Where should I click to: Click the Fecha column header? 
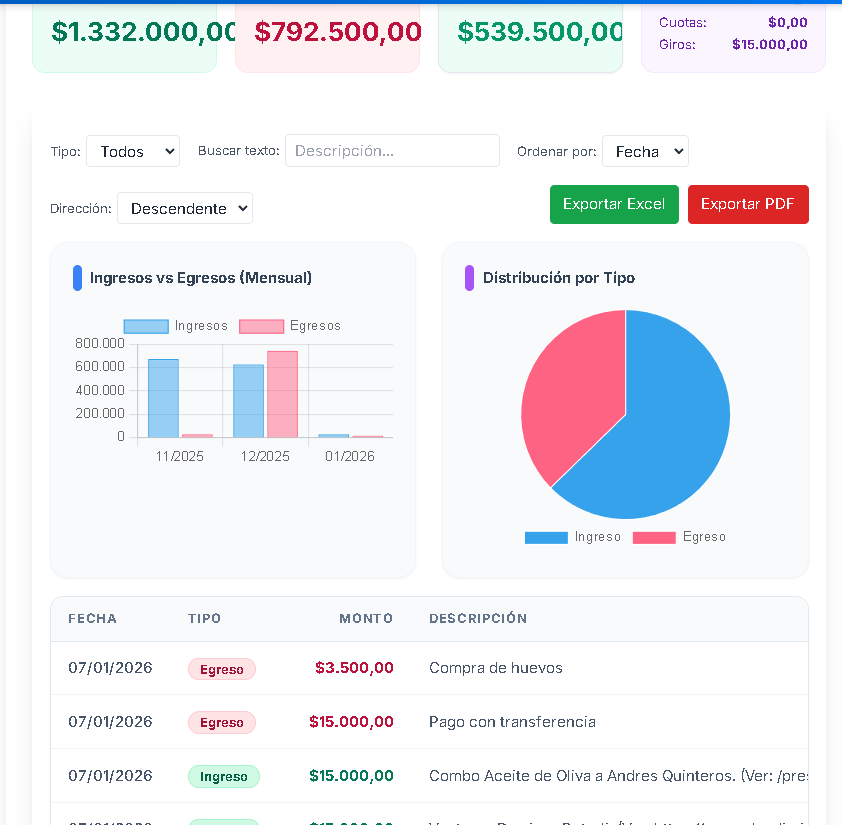coord(92,619)
